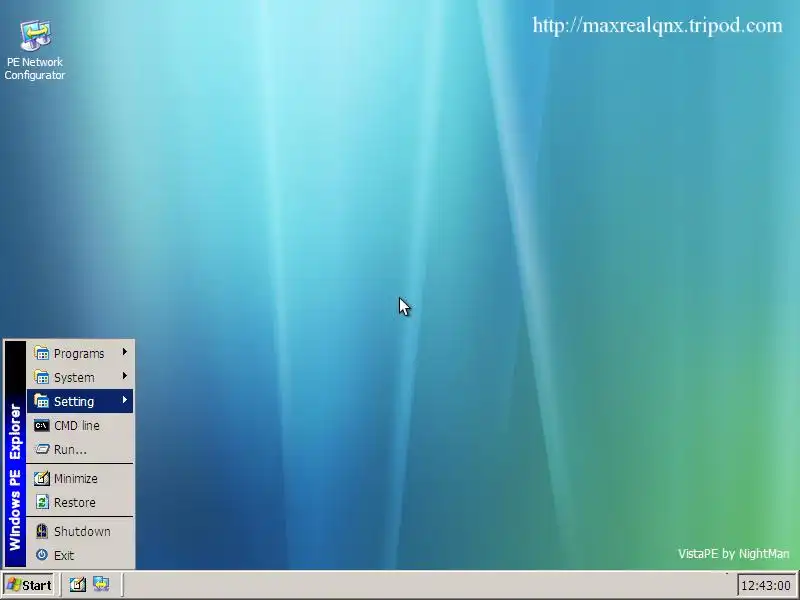This screenshot has height=600, width=800.
Task: Click the System folder icon
Action: click(x=41, y=377)
